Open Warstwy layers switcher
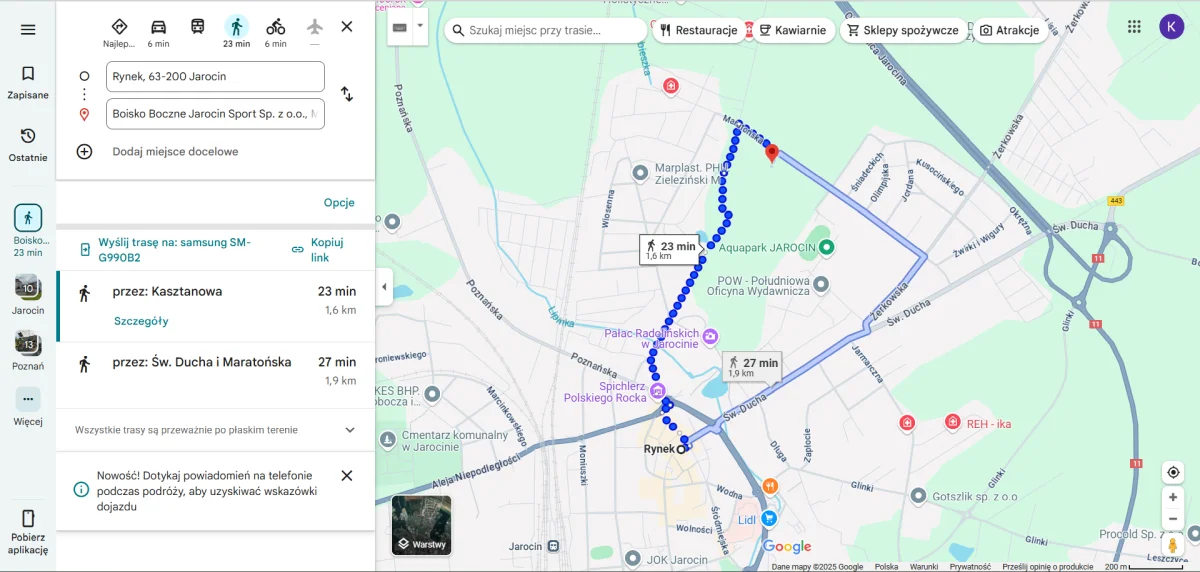 point(421,525)
